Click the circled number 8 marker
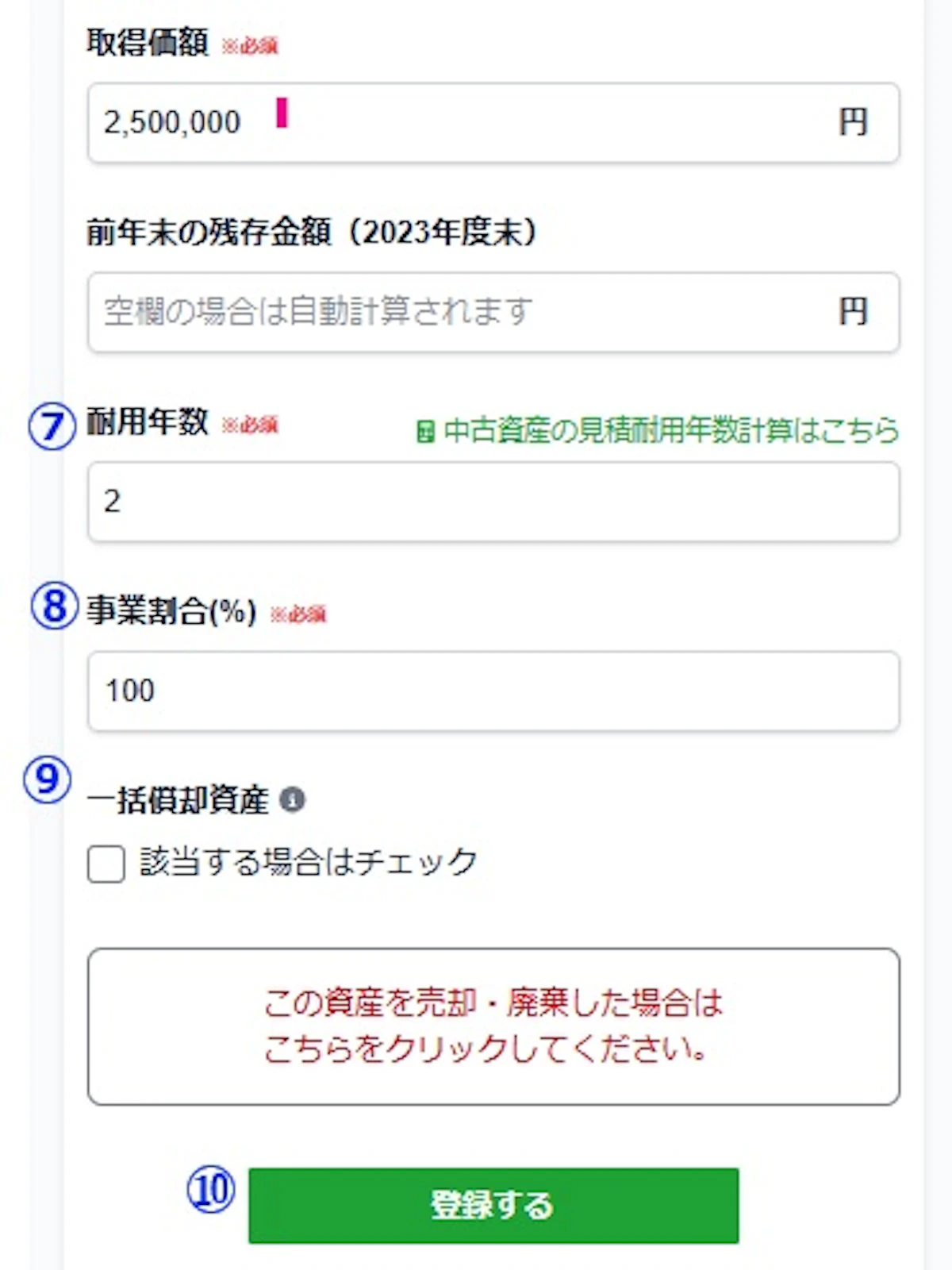Screen dimensions: 952x1270 (x=54, y=606)
